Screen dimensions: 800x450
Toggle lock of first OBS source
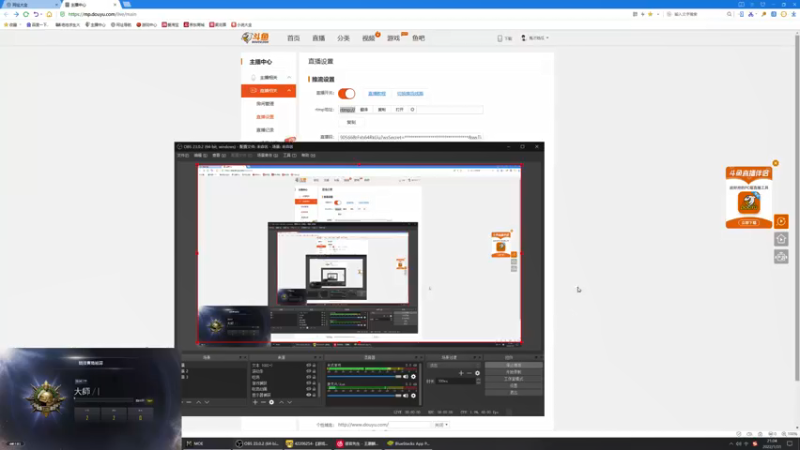314,365
